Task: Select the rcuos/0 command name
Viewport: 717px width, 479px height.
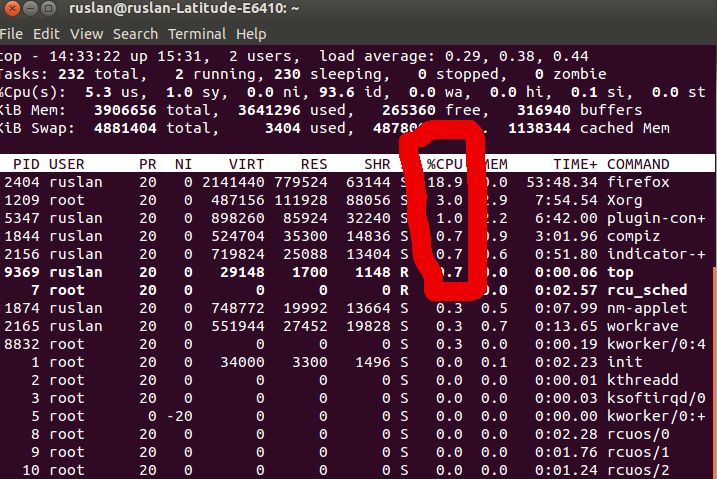Action: (x=638, y=434)
